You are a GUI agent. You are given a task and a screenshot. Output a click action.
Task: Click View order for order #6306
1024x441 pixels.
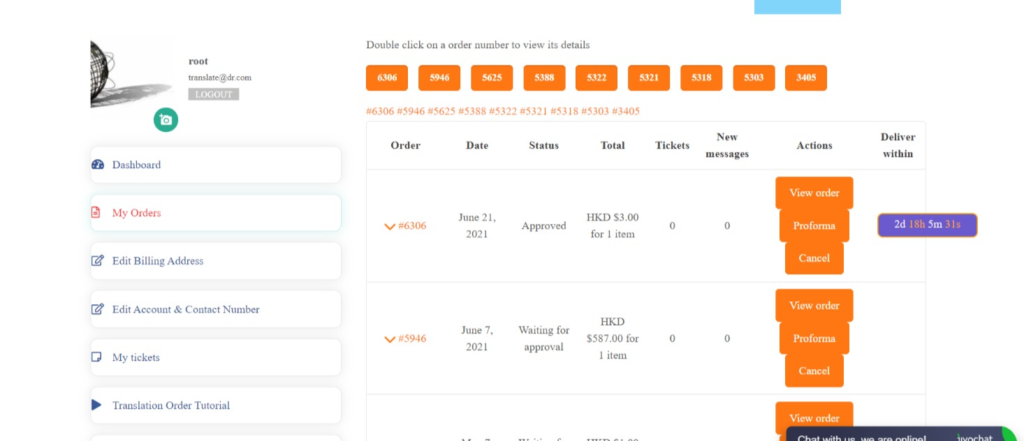pyautogui.click(x=814, y=193)
